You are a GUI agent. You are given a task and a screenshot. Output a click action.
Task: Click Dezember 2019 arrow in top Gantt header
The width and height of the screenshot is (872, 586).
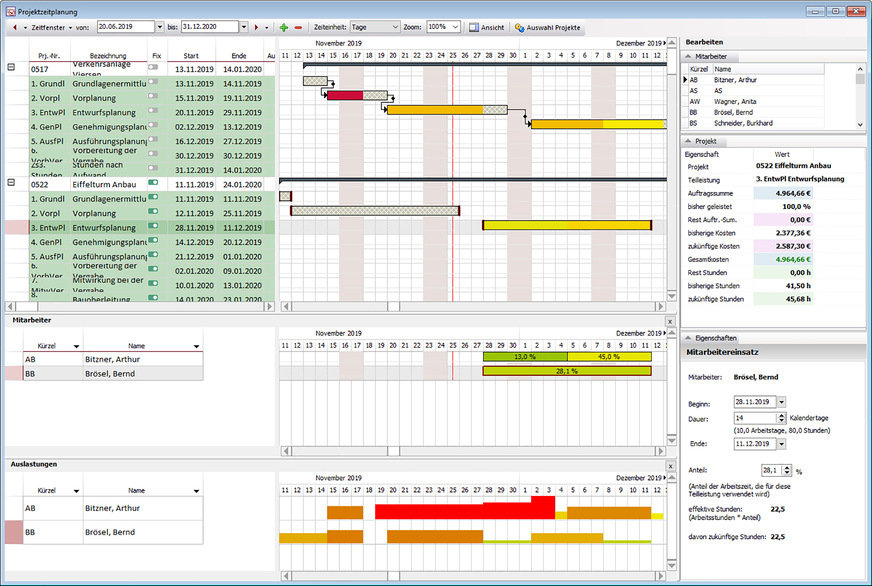click(664, 43)
